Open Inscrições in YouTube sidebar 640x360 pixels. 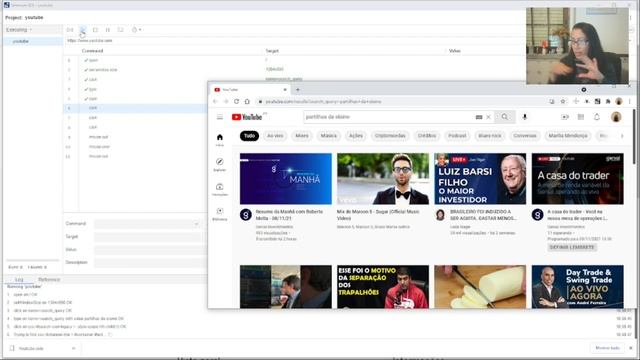click(220, 190)
